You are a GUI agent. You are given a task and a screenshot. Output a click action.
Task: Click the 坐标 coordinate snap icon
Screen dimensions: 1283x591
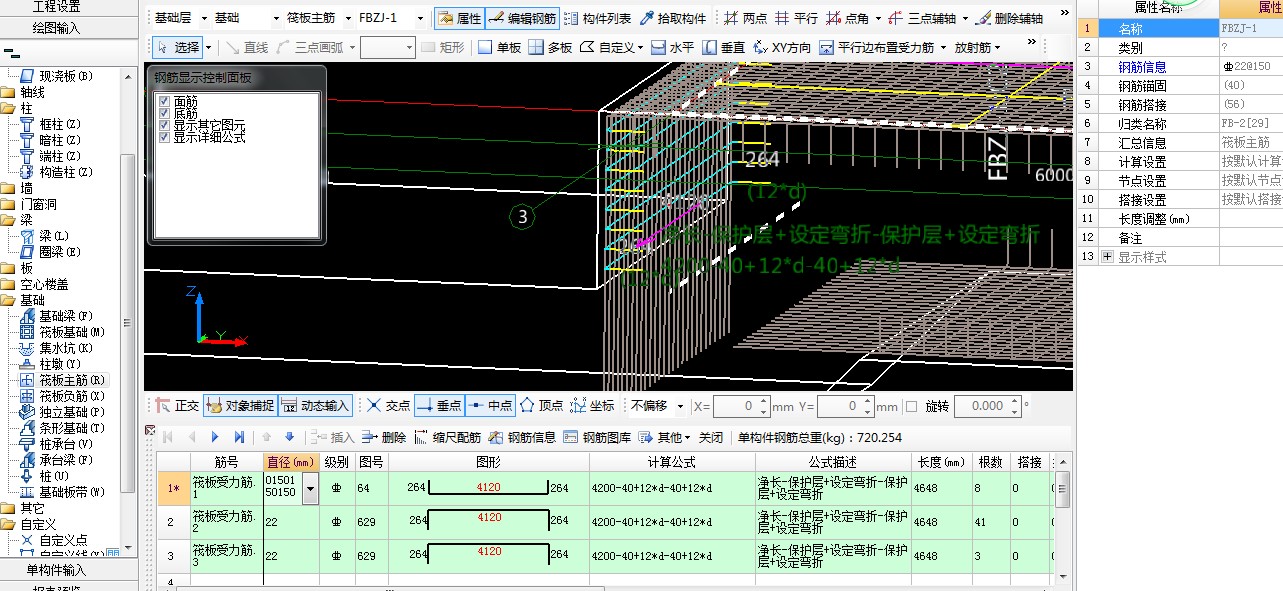tap(592, 406)
